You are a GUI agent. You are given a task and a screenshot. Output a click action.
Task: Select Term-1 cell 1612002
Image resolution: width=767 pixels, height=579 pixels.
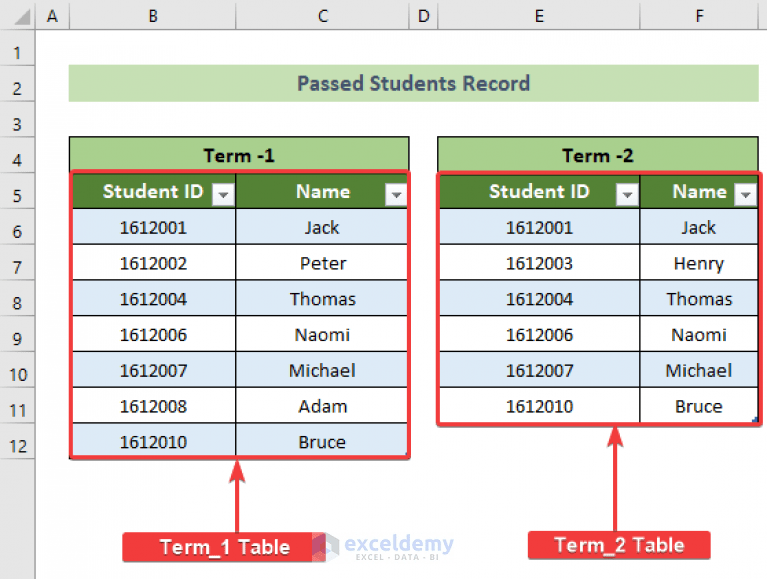(x=154, y=263)
